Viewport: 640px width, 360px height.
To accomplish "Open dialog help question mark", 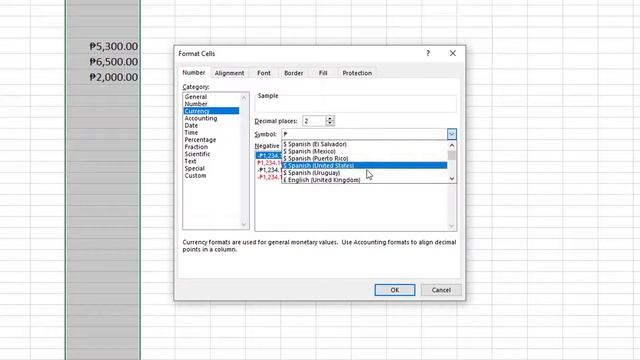I will pos(428,53).
